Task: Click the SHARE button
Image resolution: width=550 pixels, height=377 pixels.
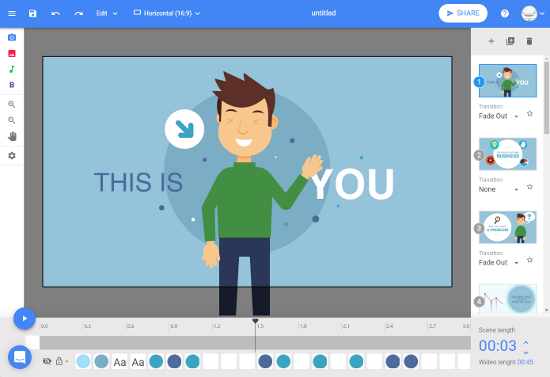Action: pyautogui.click(x=463, y=13)
